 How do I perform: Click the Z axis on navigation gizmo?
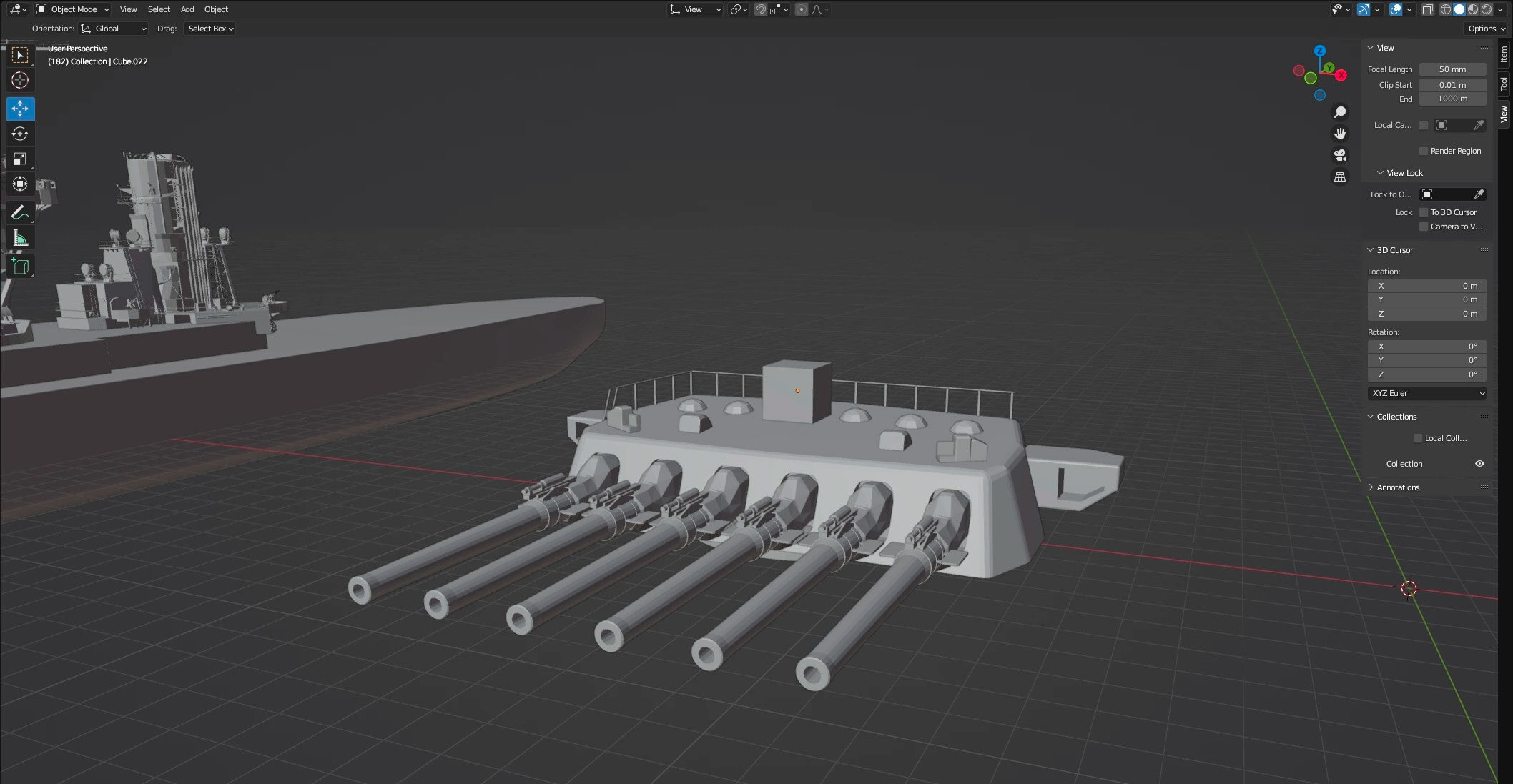1320,51
